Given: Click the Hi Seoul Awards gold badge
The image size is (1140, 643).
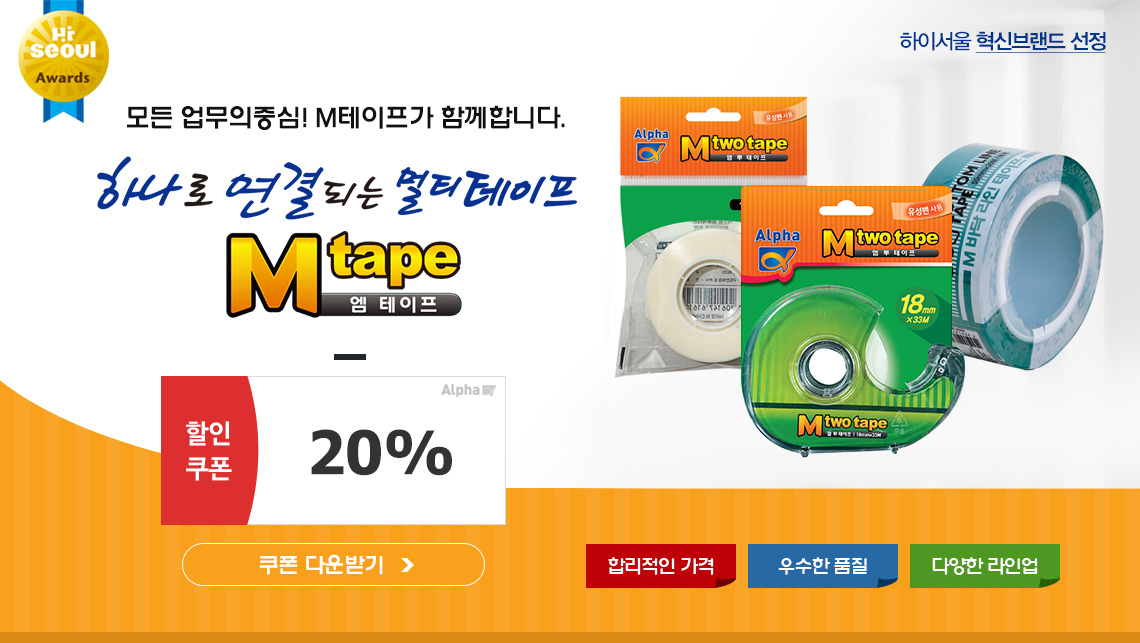Looking at the screenshot, I should pyautogui.click(x=63, y=58).
